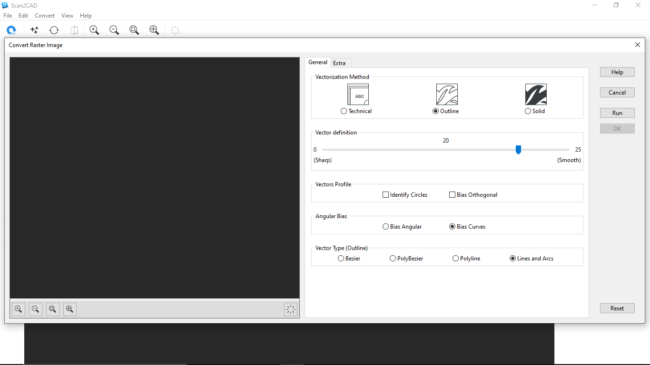Click preview zoom window icon
This screenshot has height=365, width=650.
[52, 309]
